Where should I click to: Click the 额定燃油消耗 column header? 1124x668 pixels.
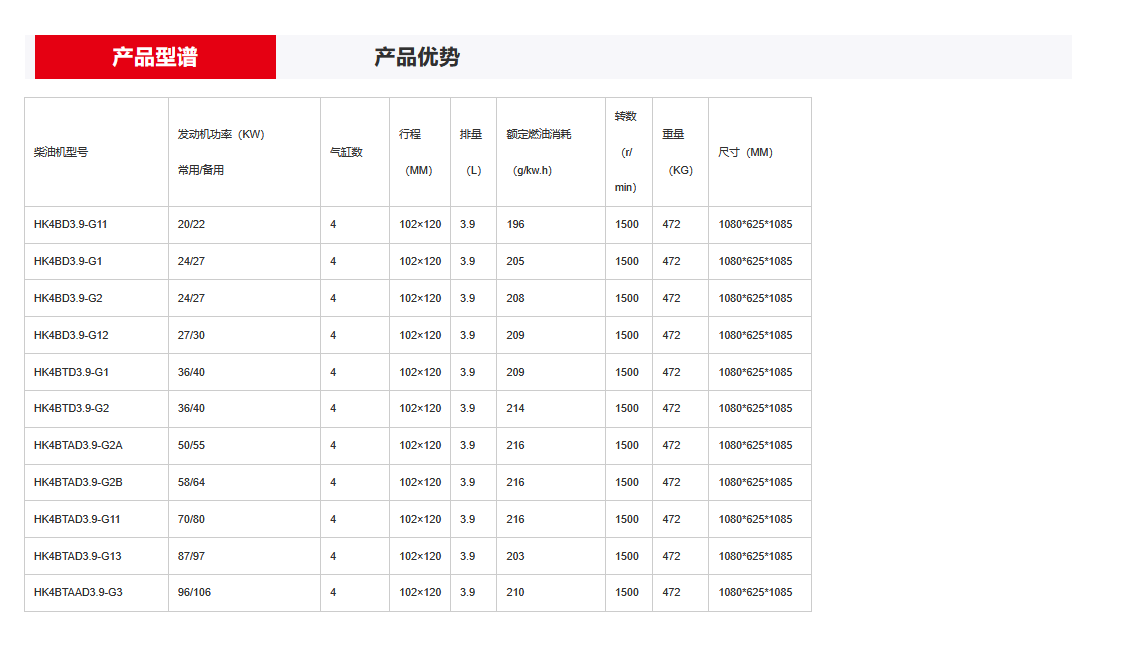click(551, 152)
